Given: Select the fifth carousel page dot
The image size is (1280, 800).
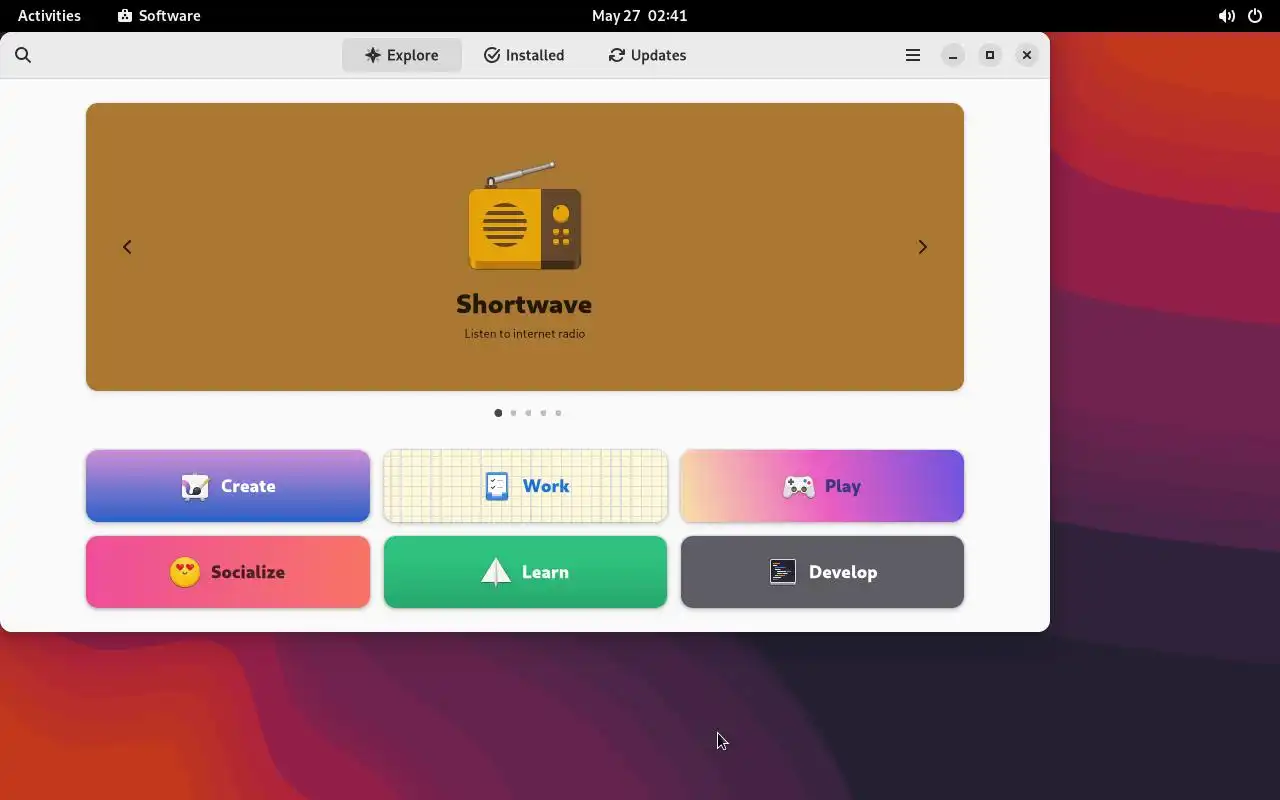Looking at the screenshot, I should (558, 413).
